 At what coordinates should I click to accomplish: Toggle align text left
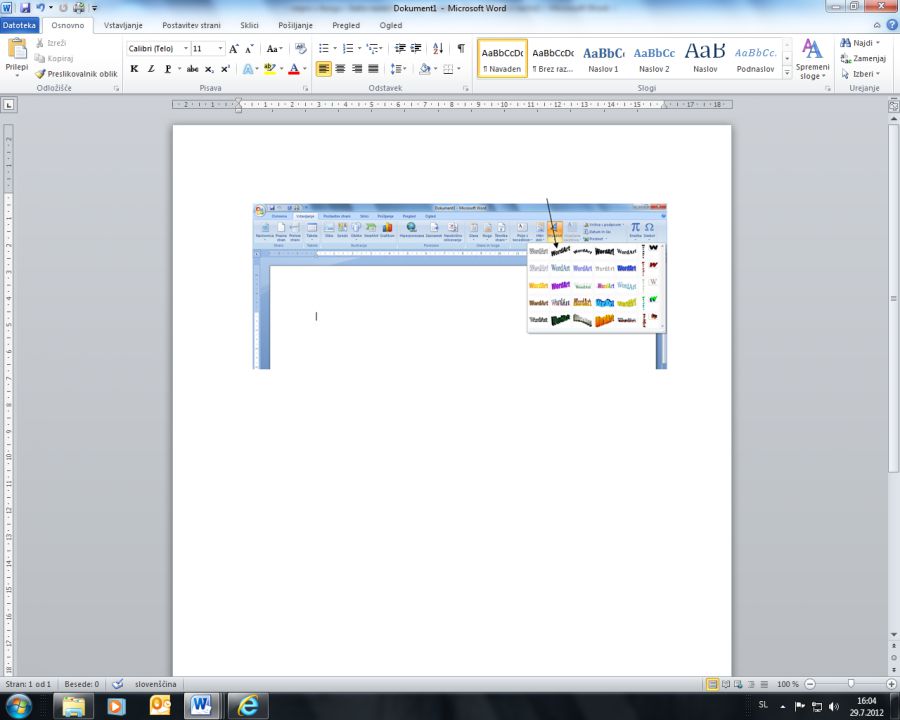[324, 69]
